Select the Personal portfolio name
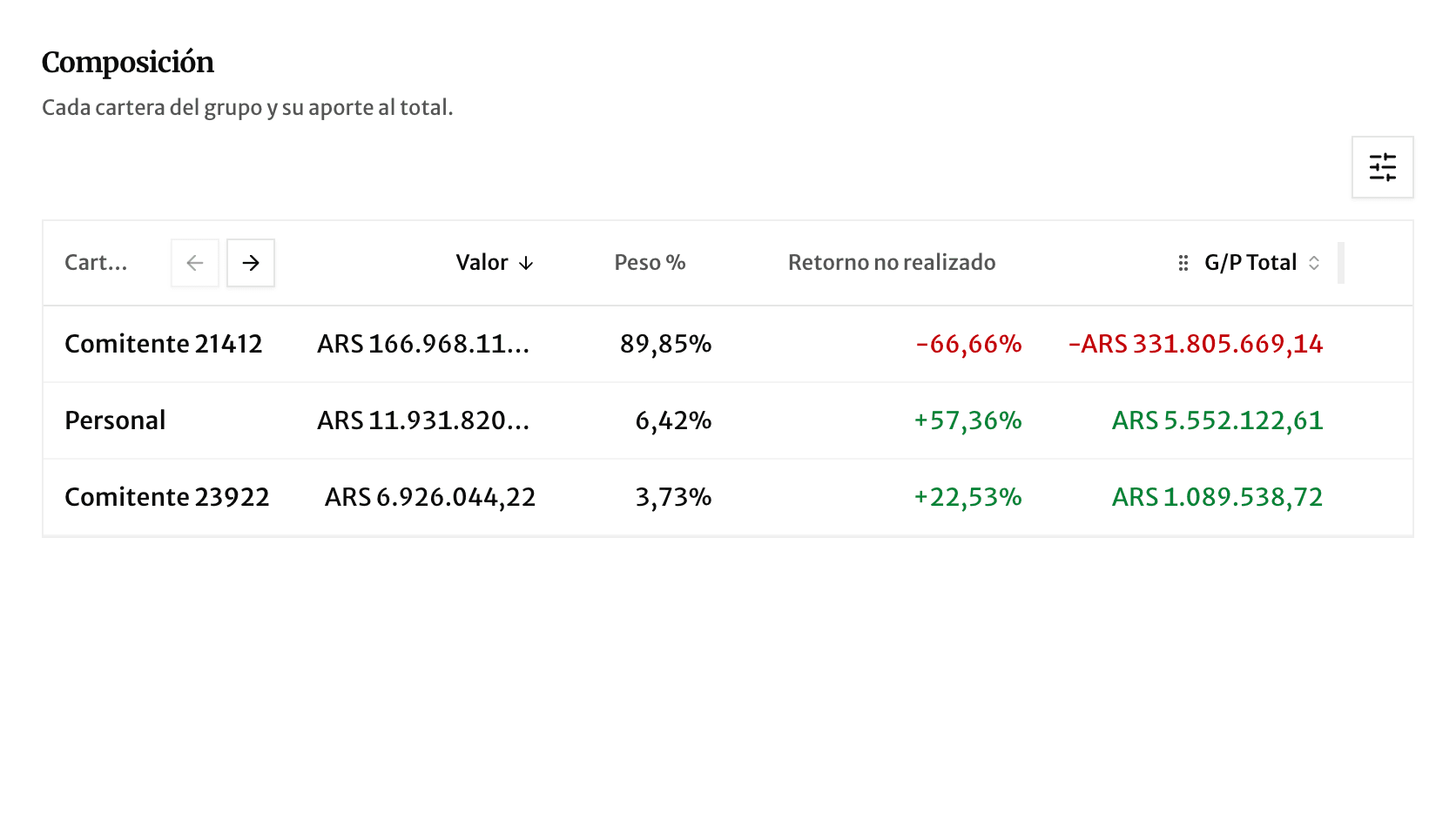The image size is (1456, 827). [x=115, y=420]
